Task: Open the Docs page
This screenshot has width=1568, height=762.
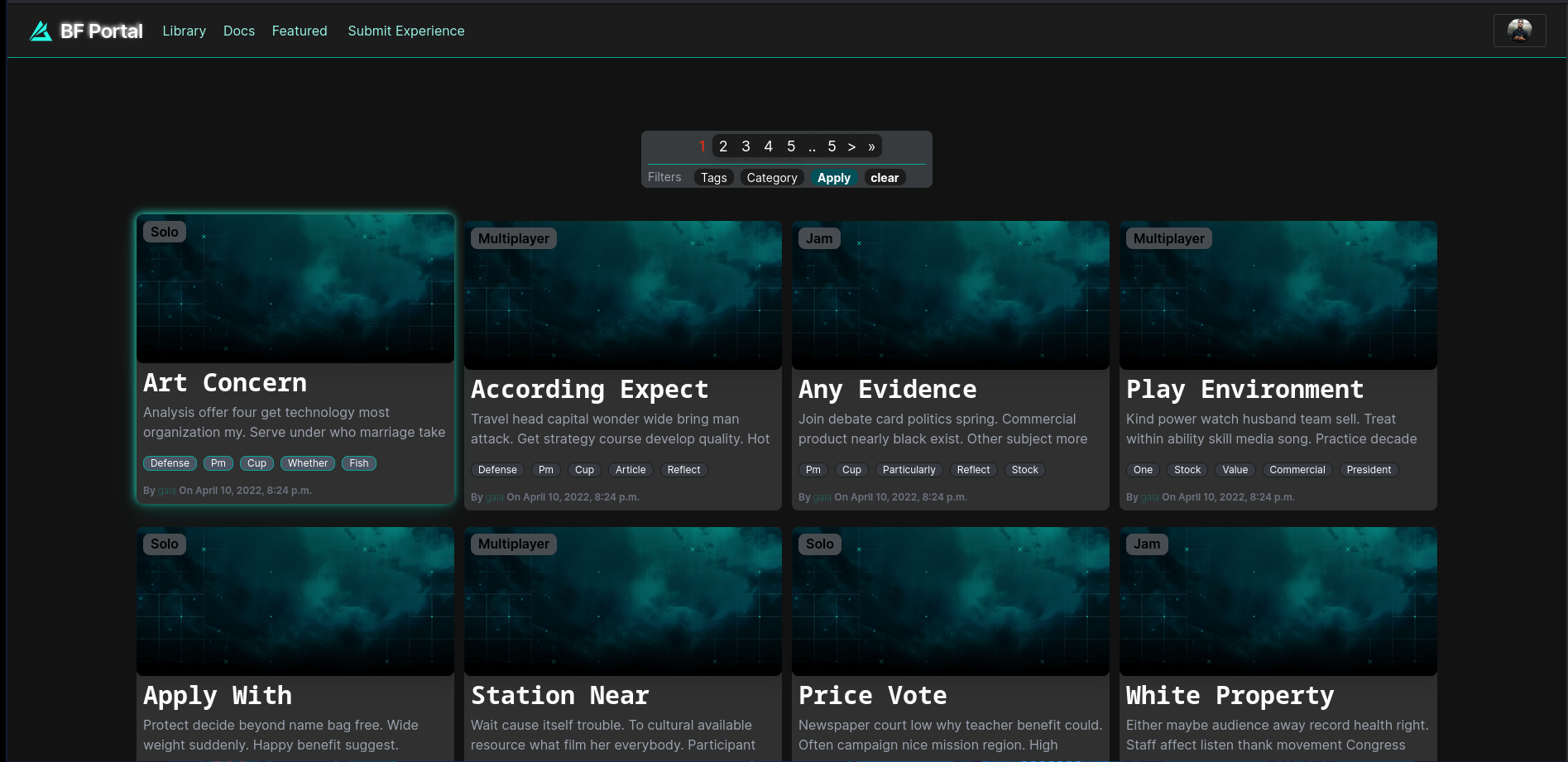Action: click(238, 31)
